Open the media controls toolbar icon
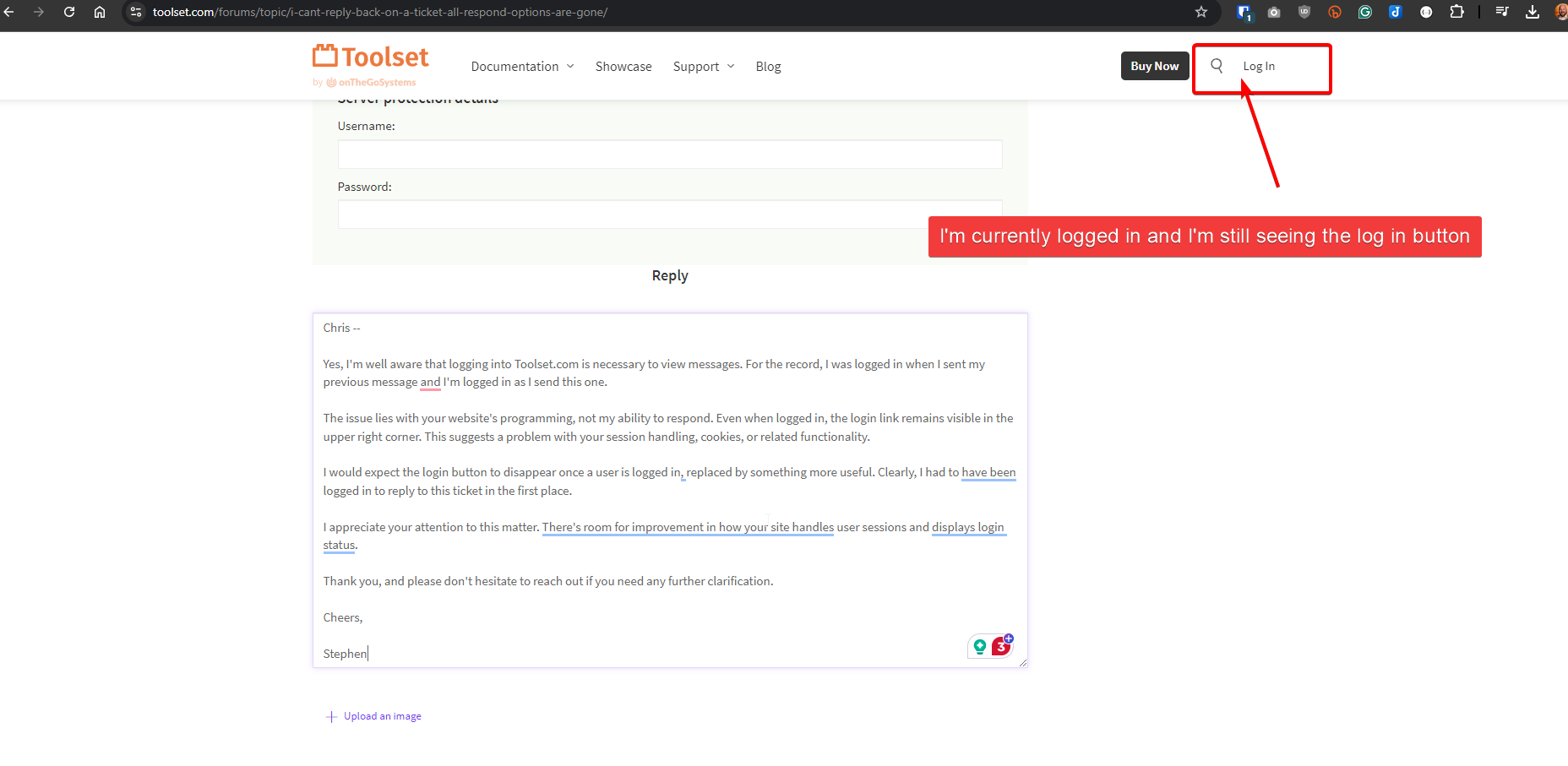1568x766 pixels. [1502, 12]
